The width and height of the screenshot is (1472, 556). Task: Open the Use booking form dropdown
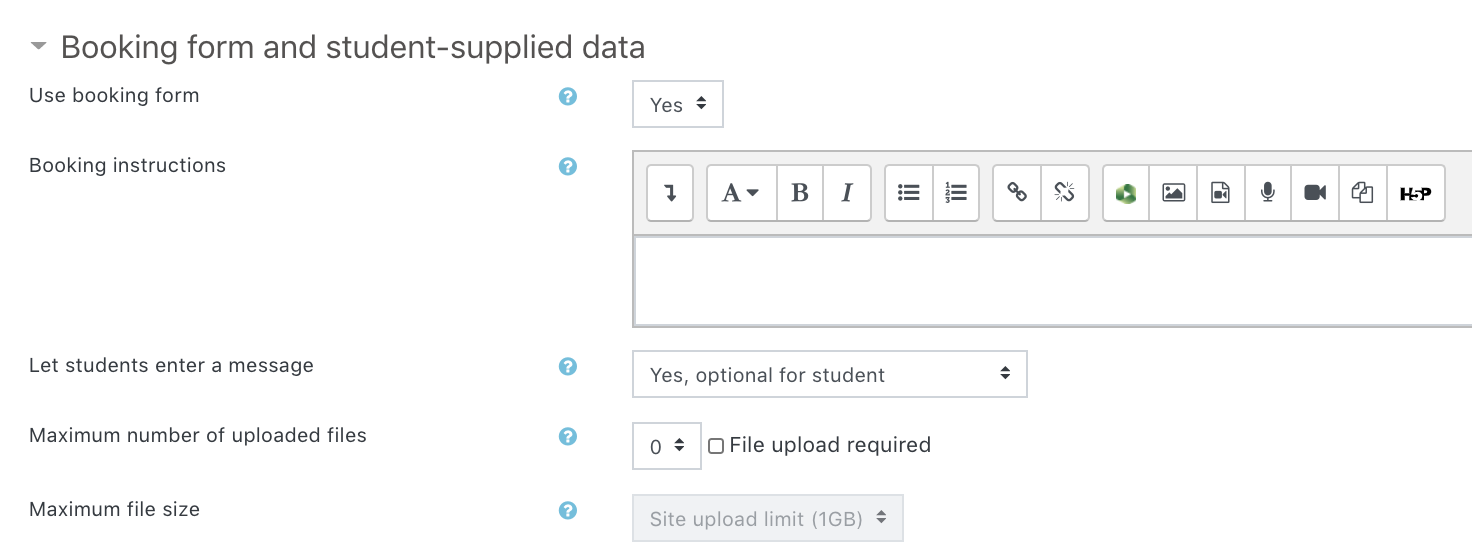click(678, 105)
